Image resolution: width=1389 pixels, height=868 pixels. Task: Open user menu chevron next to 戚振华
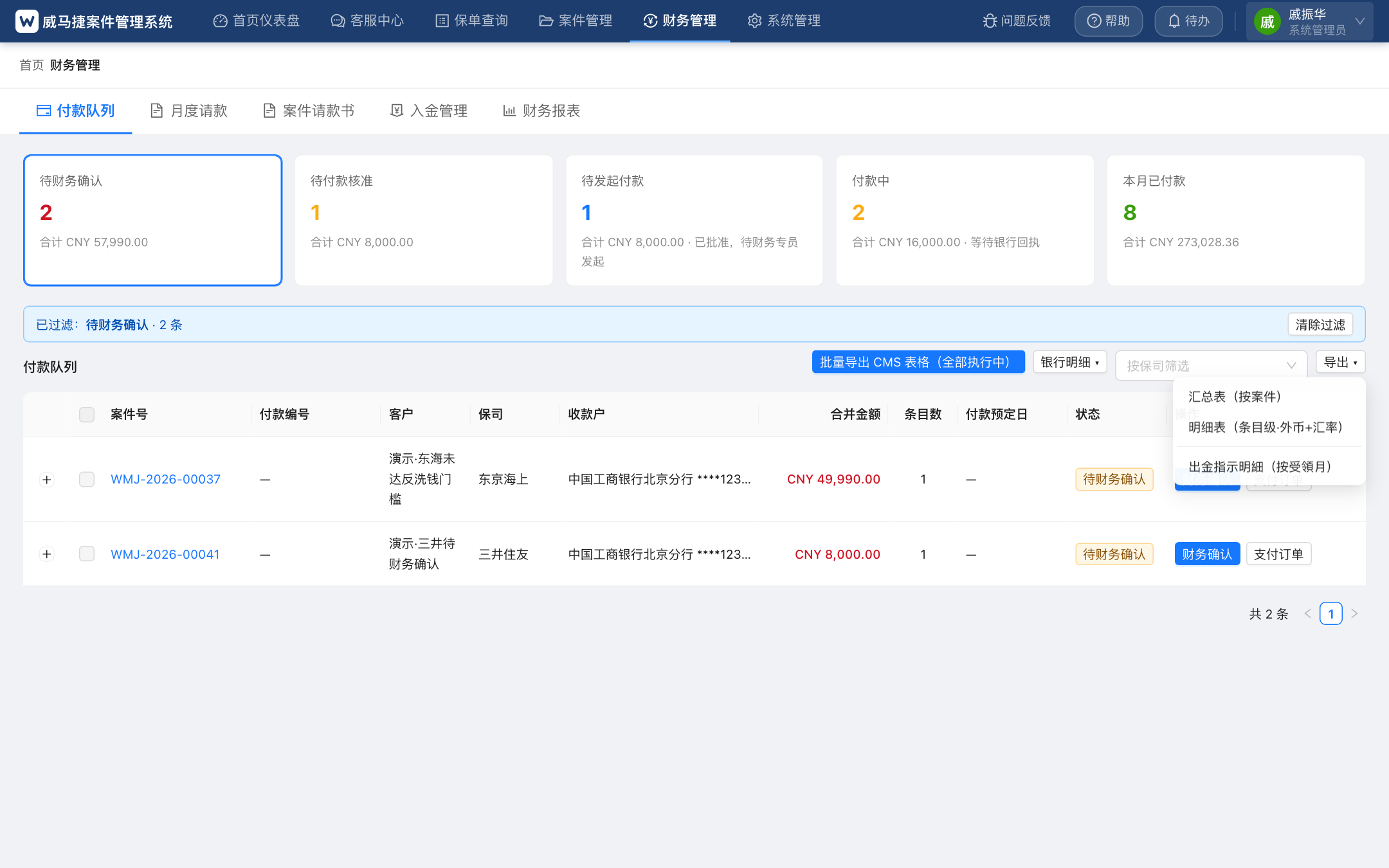(x=1360, y=21)
